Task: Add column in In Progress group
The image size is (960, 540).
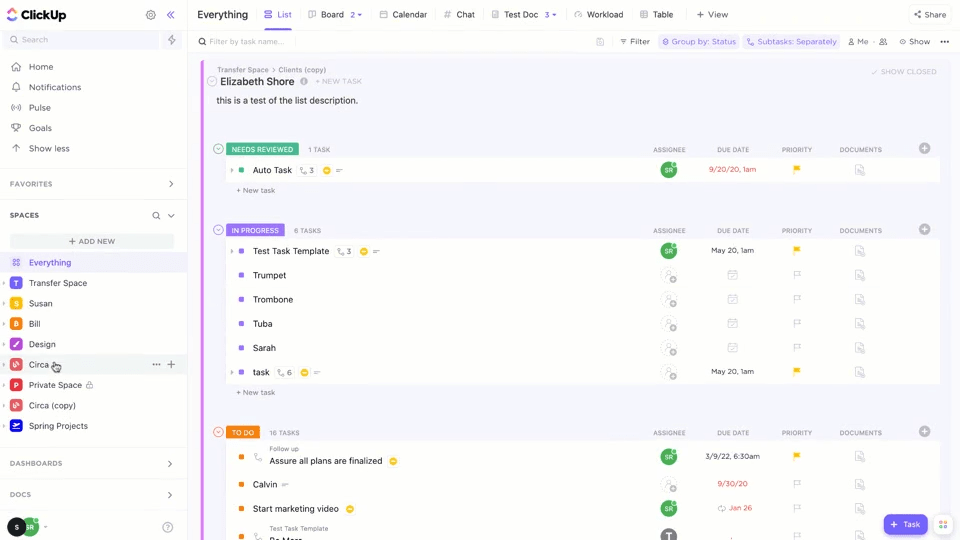Action: pos(924,230)
